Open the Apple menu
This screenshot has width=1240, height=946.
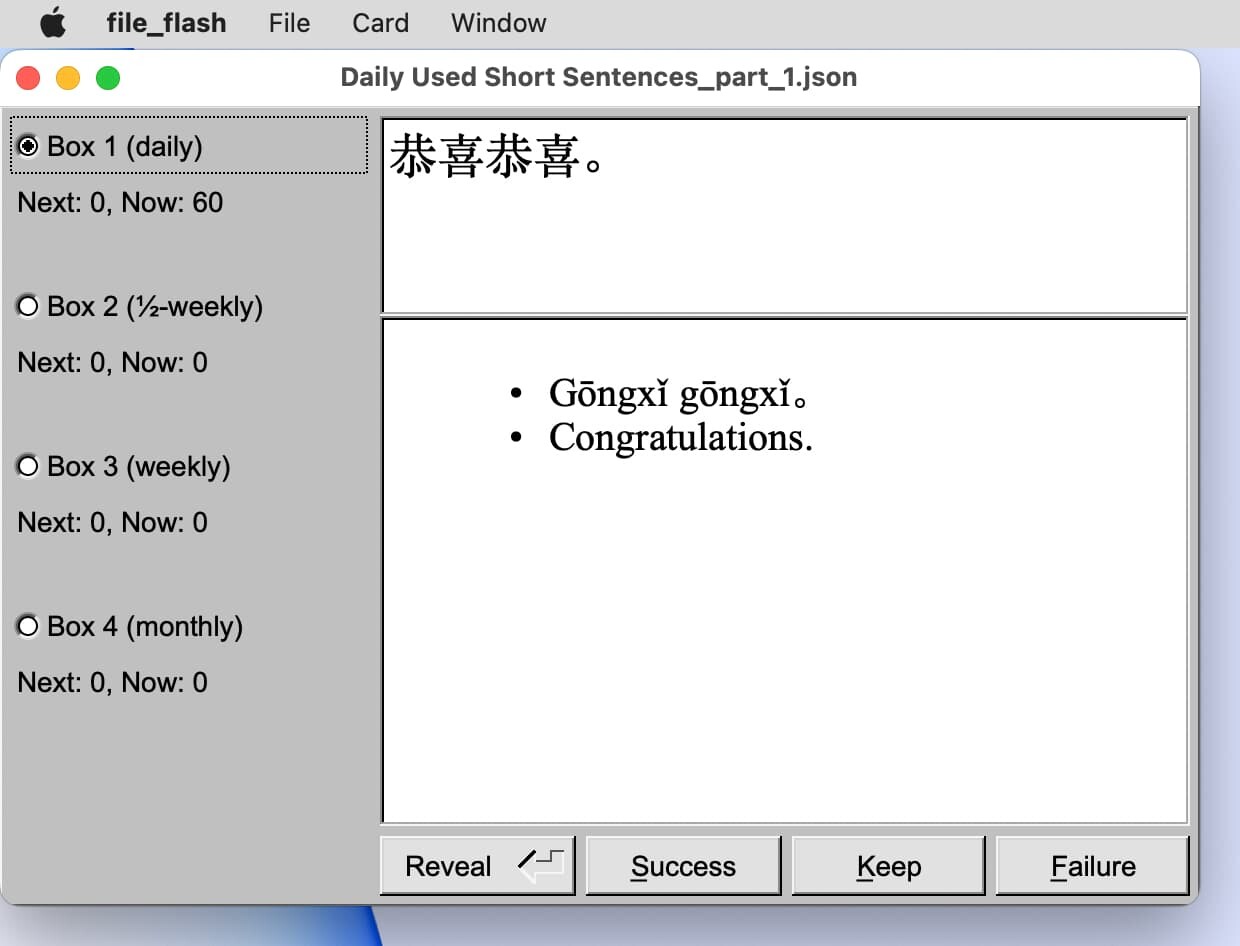pyautogui.click(x=53, y=23)
